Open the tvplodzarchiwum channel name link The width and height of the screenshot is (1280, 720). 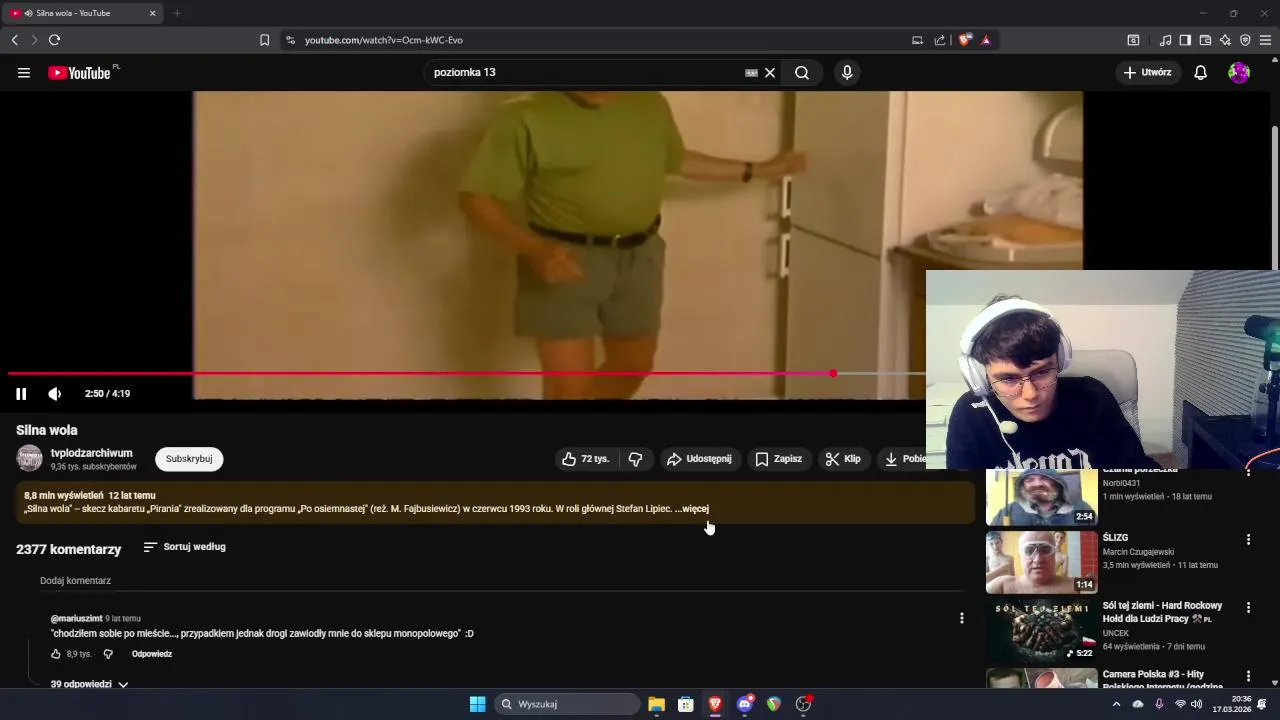click(x=92, y=453)
